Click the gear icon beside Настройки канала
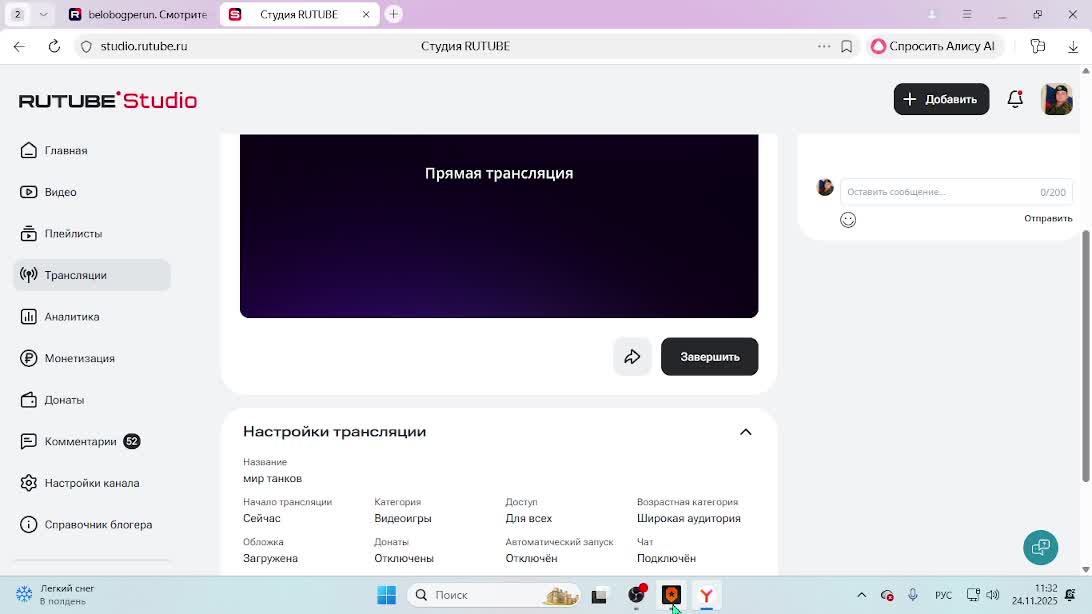Screen dimensions: 1092x614 [x=29, y=483]
